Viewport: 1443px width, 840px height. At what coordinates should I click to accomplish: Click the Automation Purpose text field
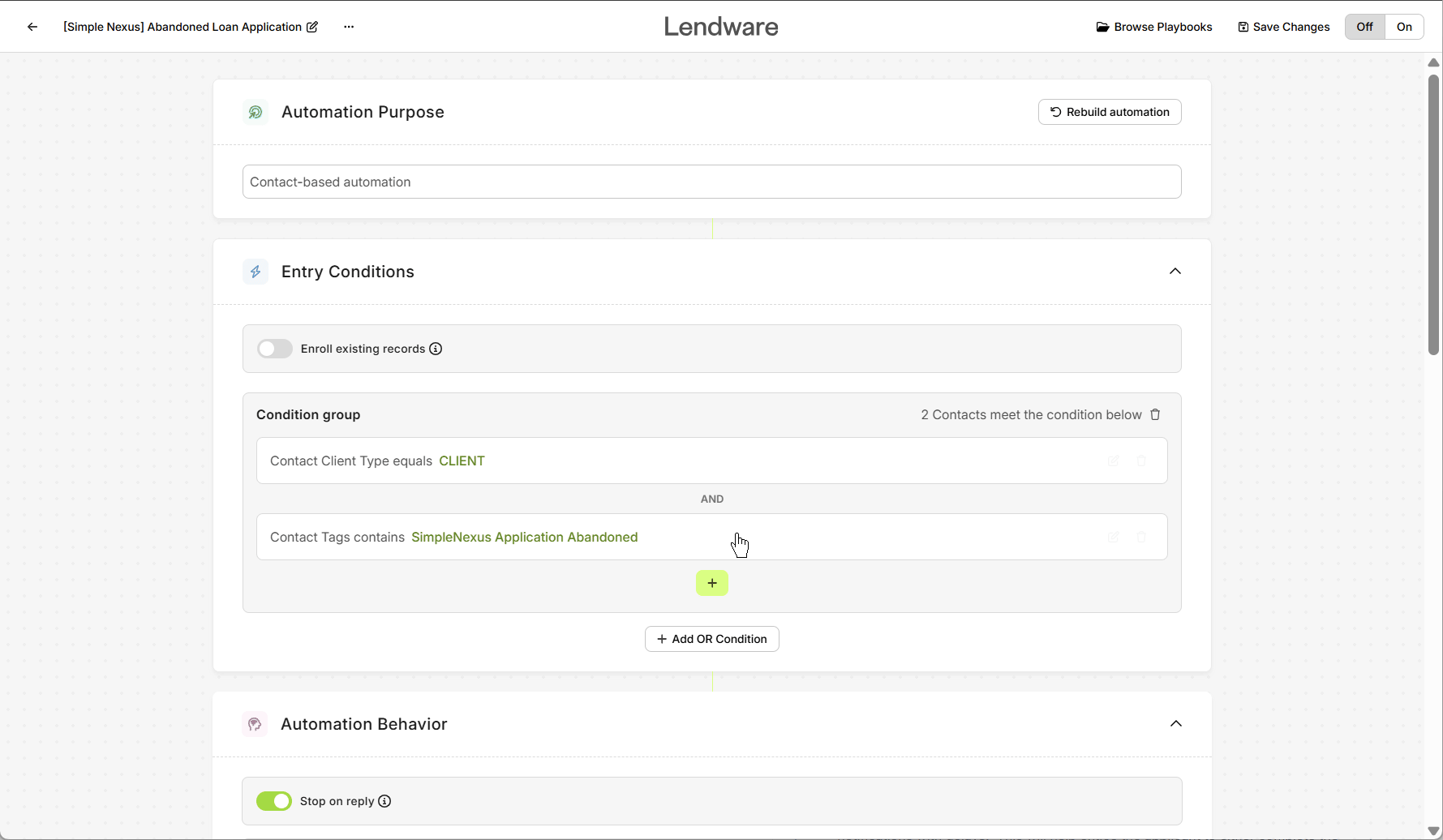711,182
